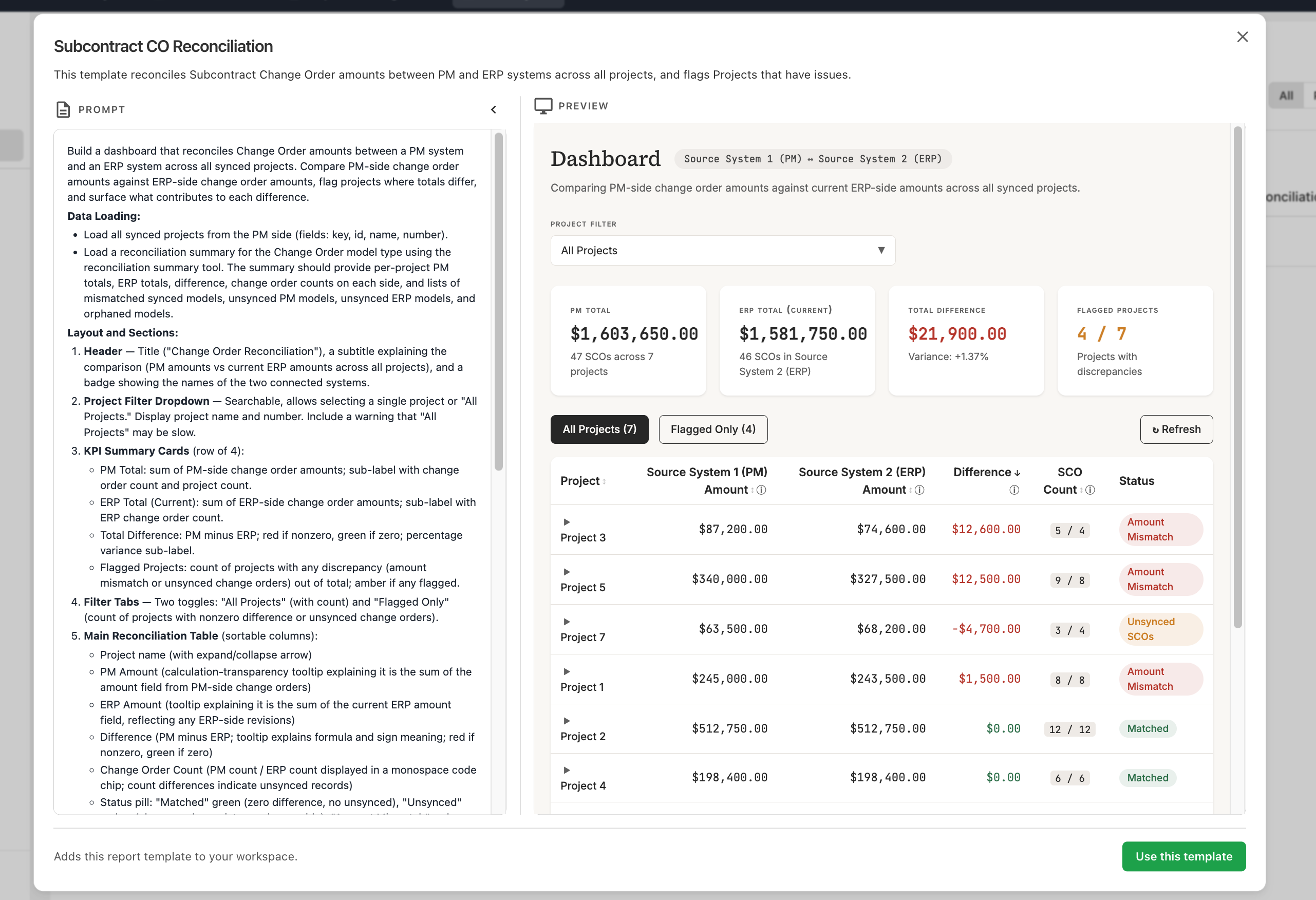Sort the table by Project column
The height and width of the screenshot is (900, 1316).
582,481
